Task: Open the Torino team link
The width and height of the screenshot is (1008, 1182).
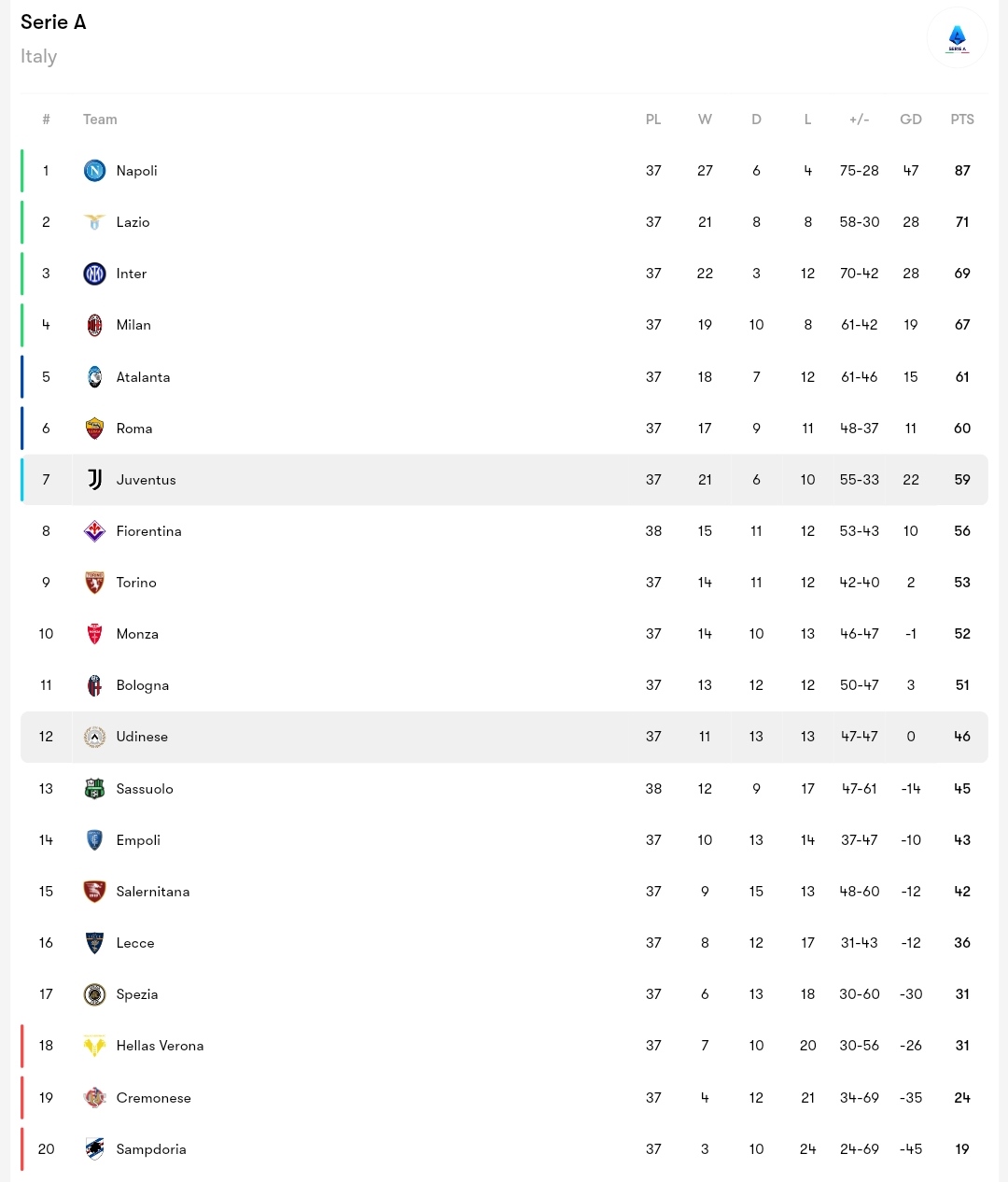Action: coord(136,583)
